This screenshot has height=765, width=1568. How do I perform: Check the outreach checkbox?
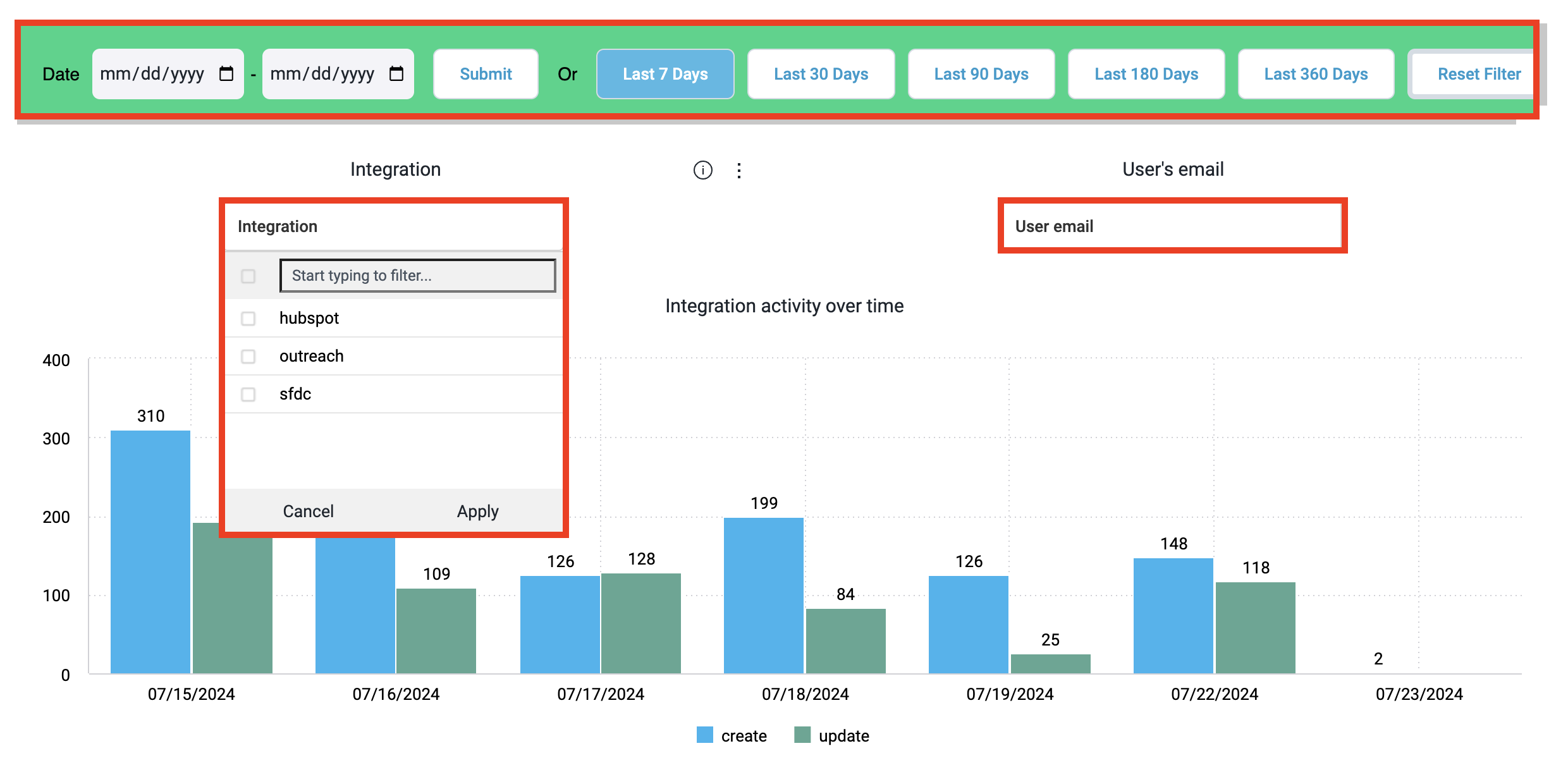[248, 357]
